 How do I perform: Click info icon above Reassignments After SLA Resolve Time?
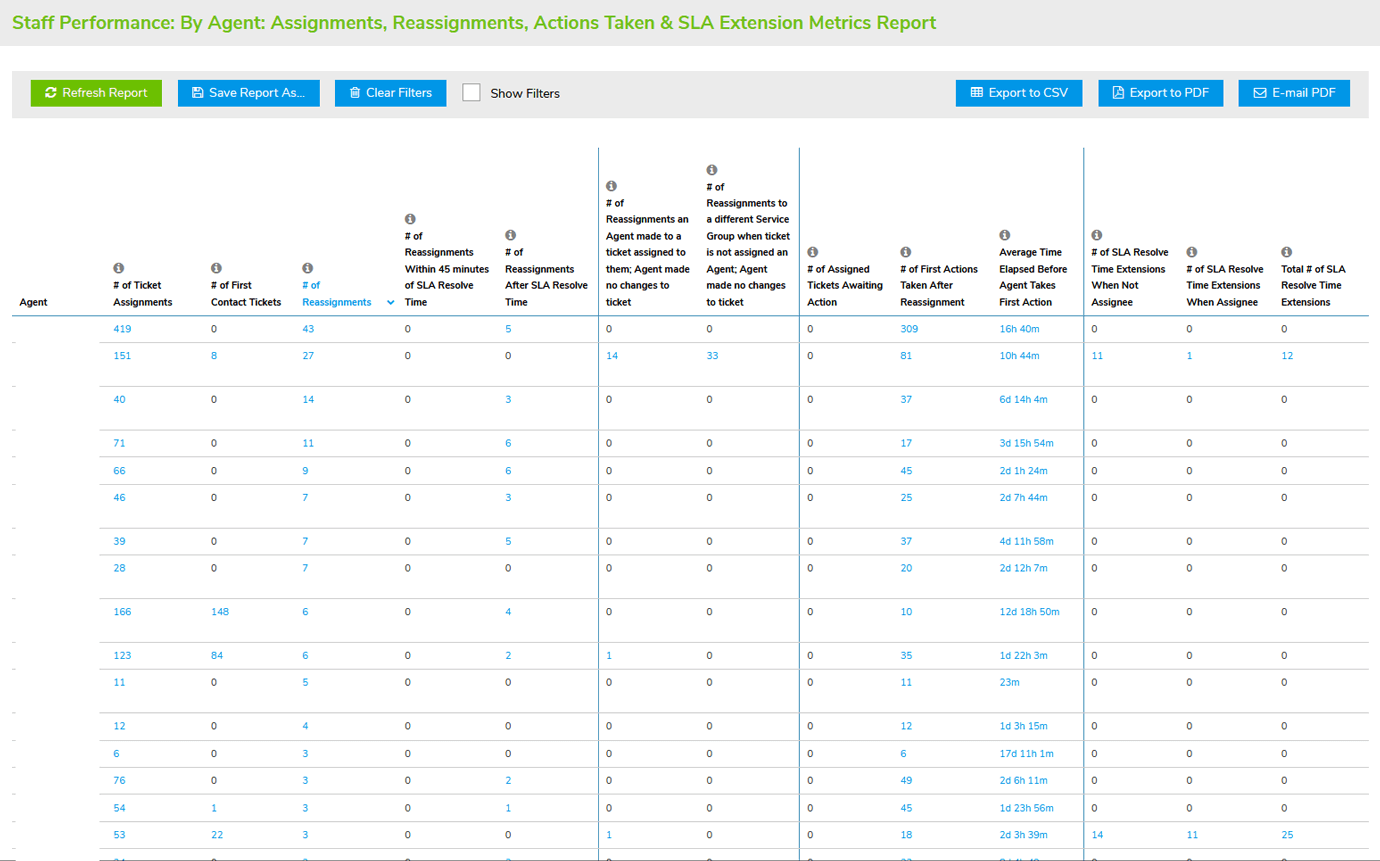click(x=510, y=236)
